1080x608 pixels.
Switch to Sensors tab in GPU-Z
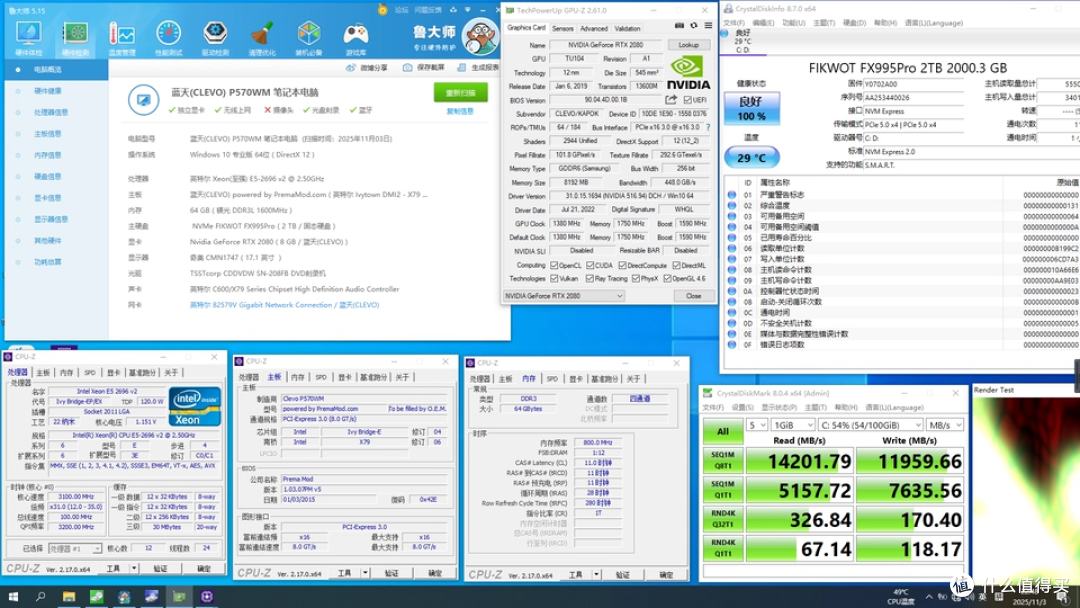pos(562,29)
